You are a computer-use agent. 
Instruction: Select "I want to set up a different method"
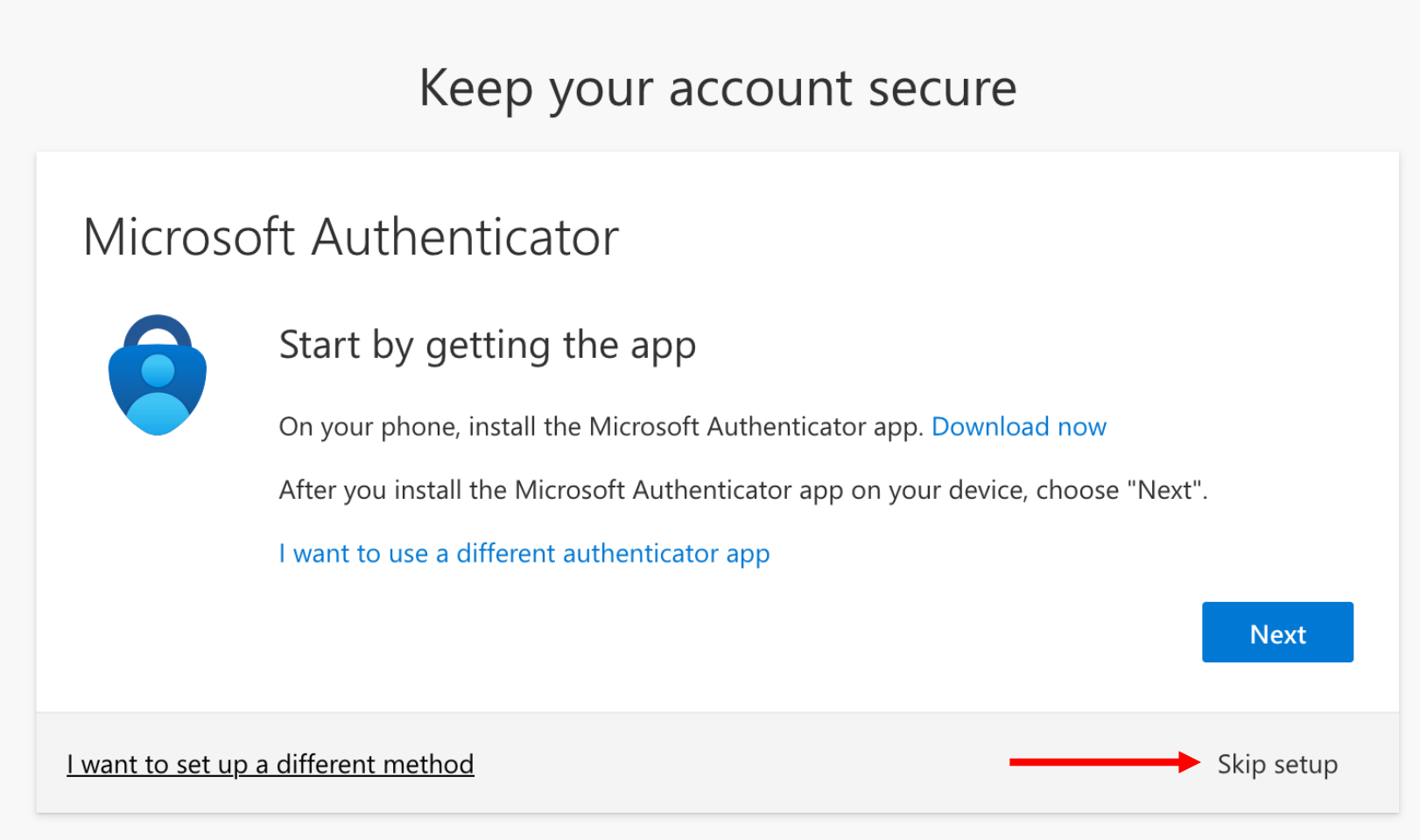(x=271, y=765)
